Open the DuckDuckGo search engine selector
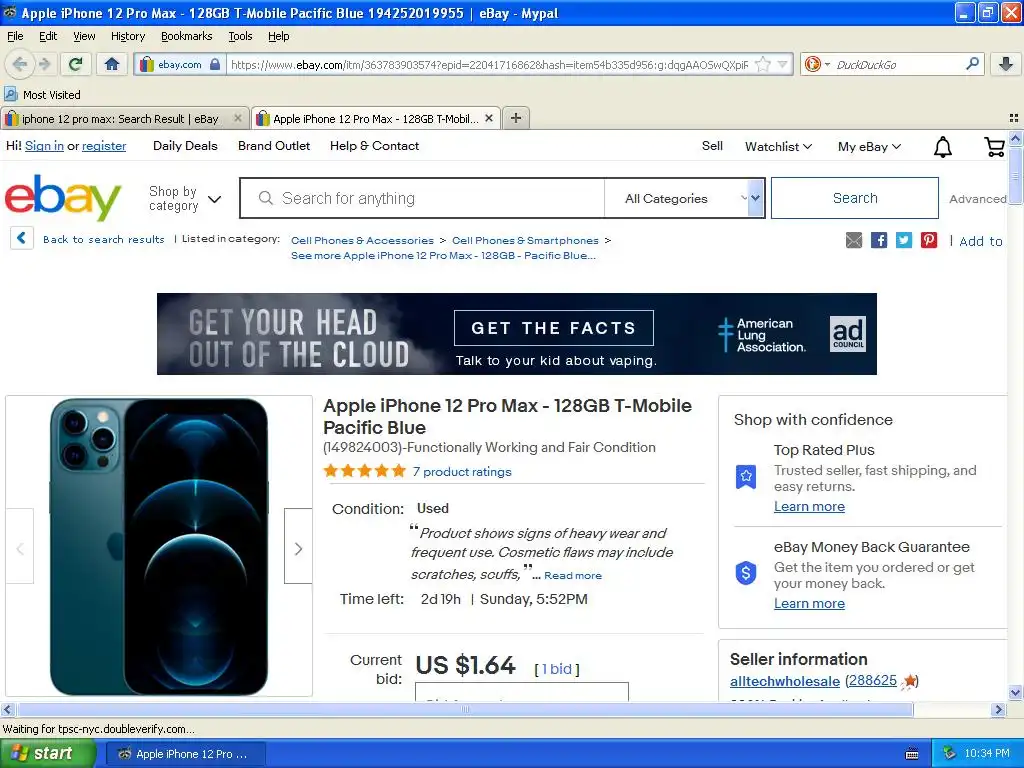This screenshot has width=1024, height=768. click(816, 64)
